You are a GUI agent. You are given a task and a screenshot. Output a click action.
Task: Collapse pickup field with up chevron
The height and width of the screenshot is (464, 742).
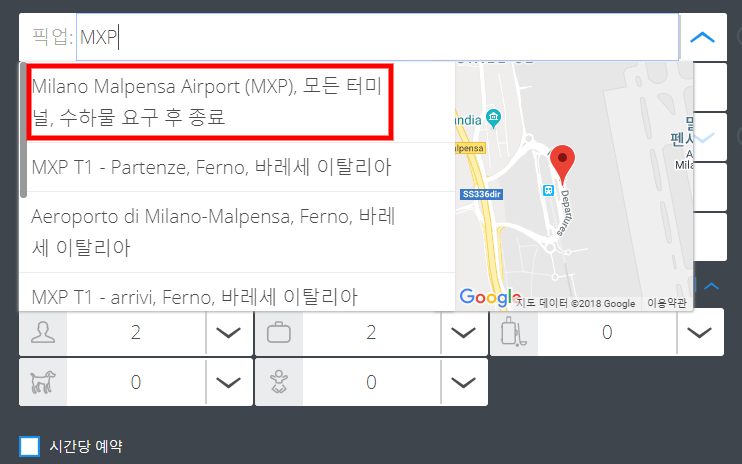coord(703,38)
